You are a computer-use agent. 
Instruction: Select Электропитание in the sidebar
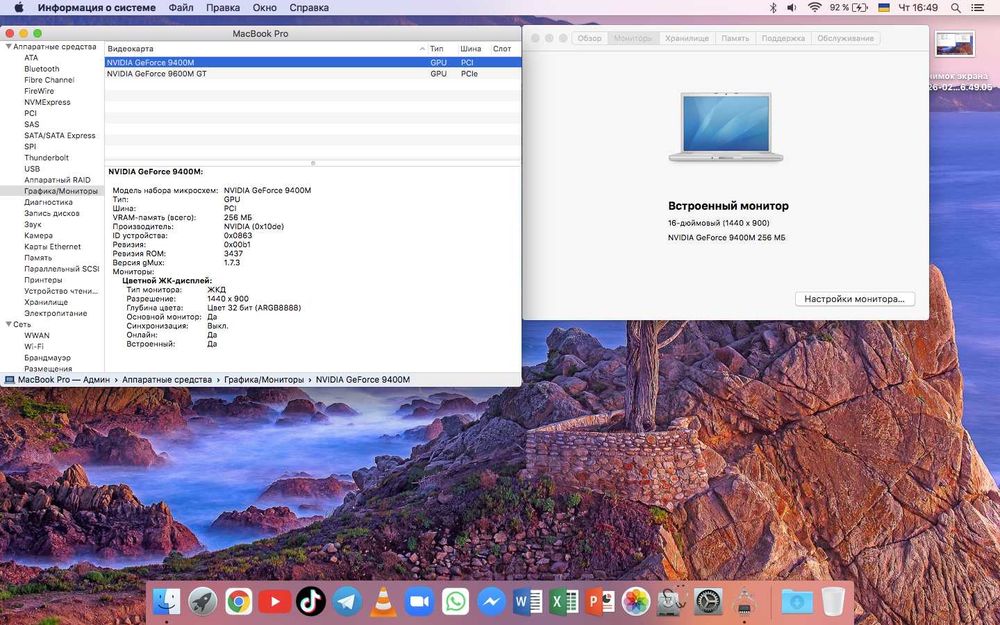click(55, 313)
